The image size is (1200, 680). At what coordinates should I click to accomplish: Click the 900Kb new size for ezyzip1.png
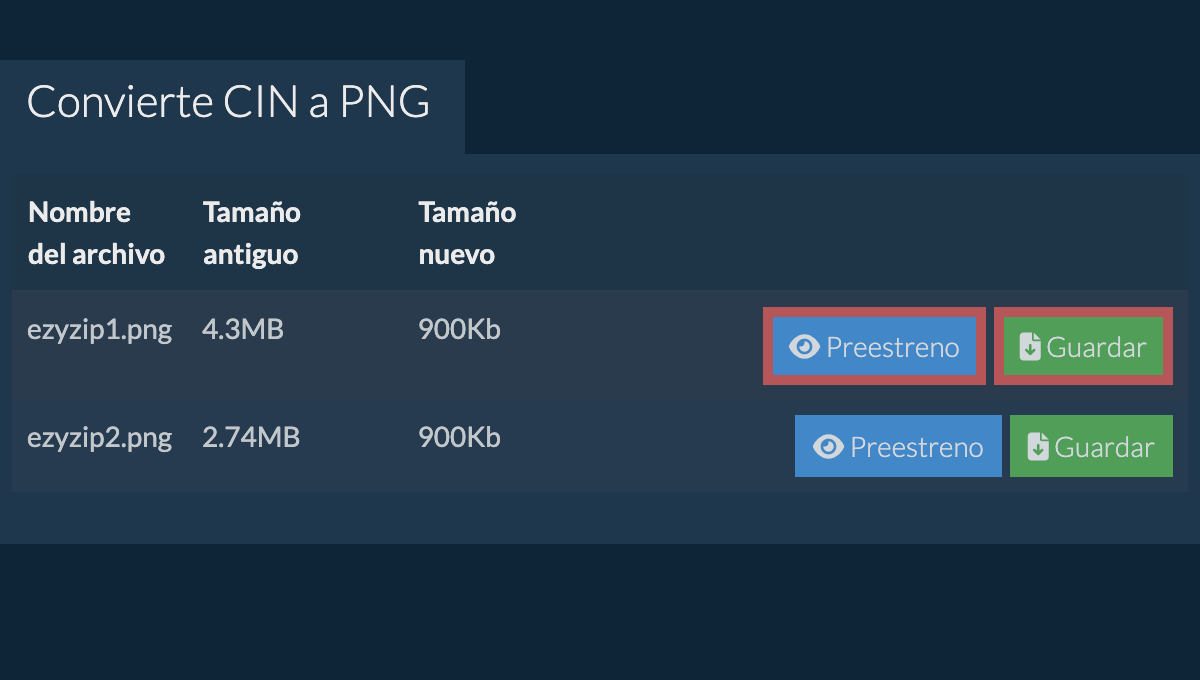tap(459, 330)
